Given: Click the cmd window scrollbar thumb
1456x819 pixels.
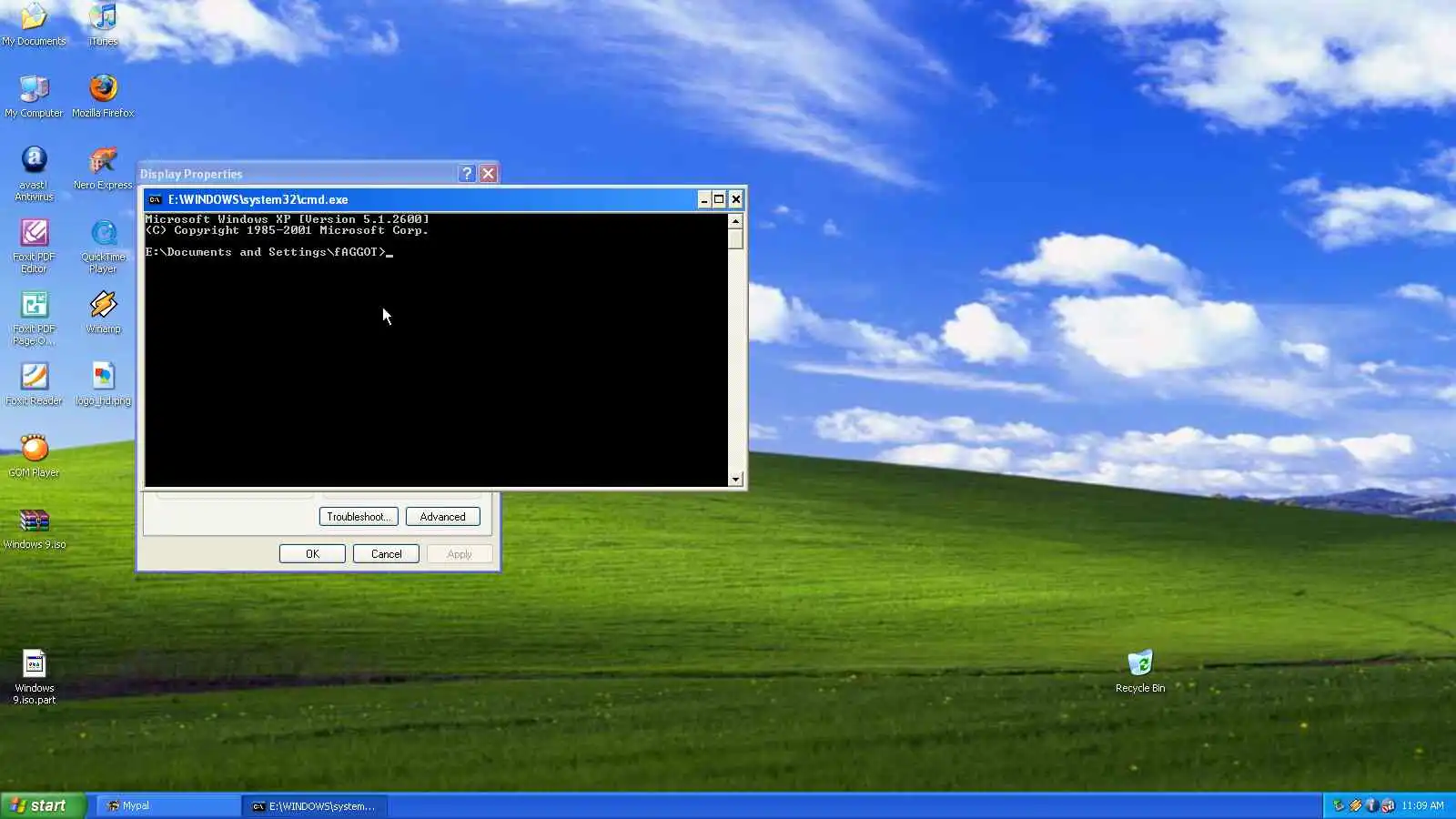Looking at the screenshot, I should pyautogui.click(x=735, y=238).
